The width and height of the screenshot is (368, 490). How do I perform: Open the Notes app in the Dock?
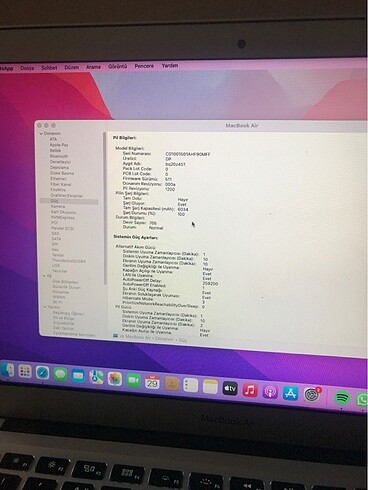pos(210,387)
